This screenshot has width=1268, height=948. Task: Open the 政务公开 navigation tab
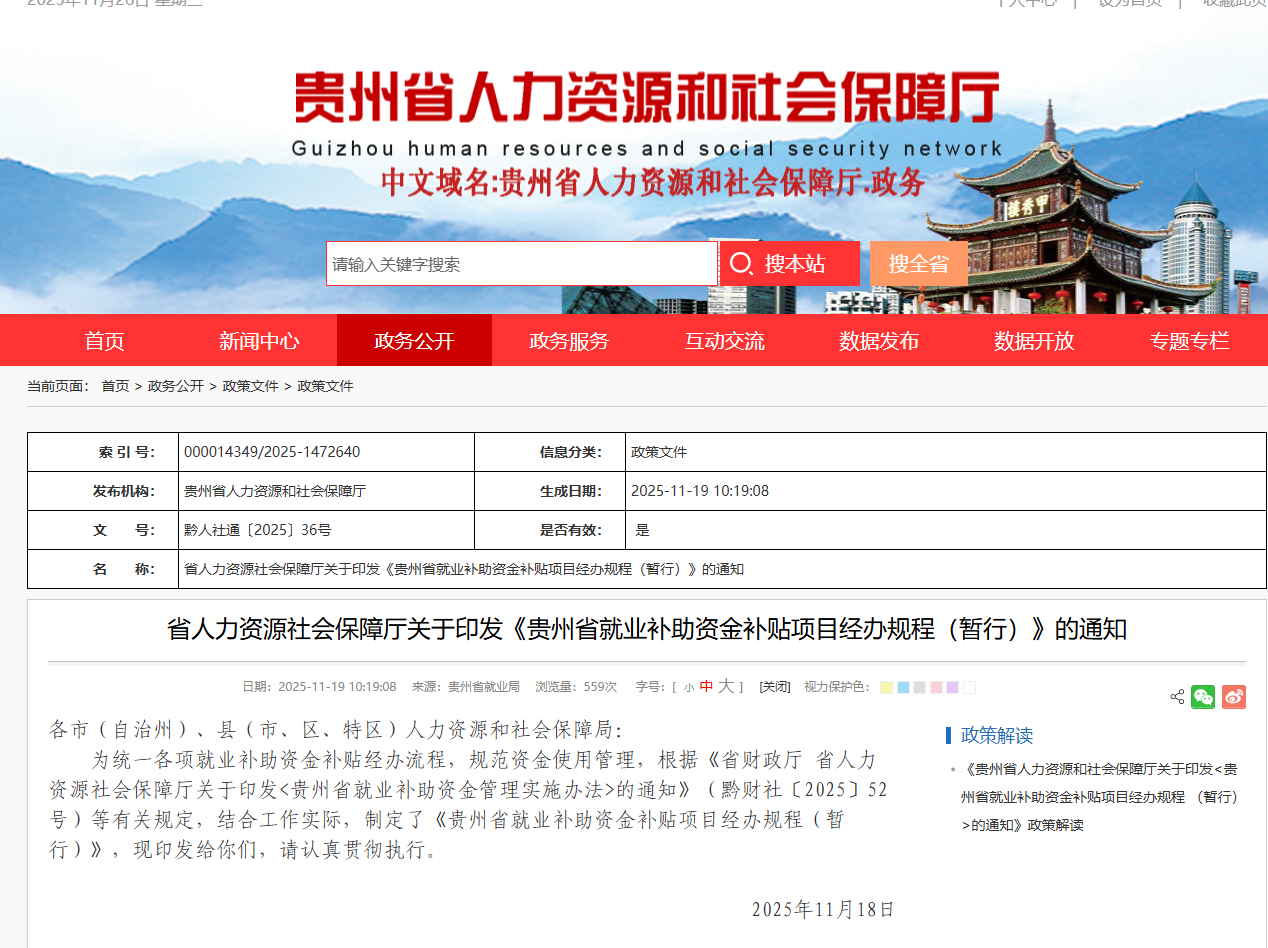click(414, 341)
